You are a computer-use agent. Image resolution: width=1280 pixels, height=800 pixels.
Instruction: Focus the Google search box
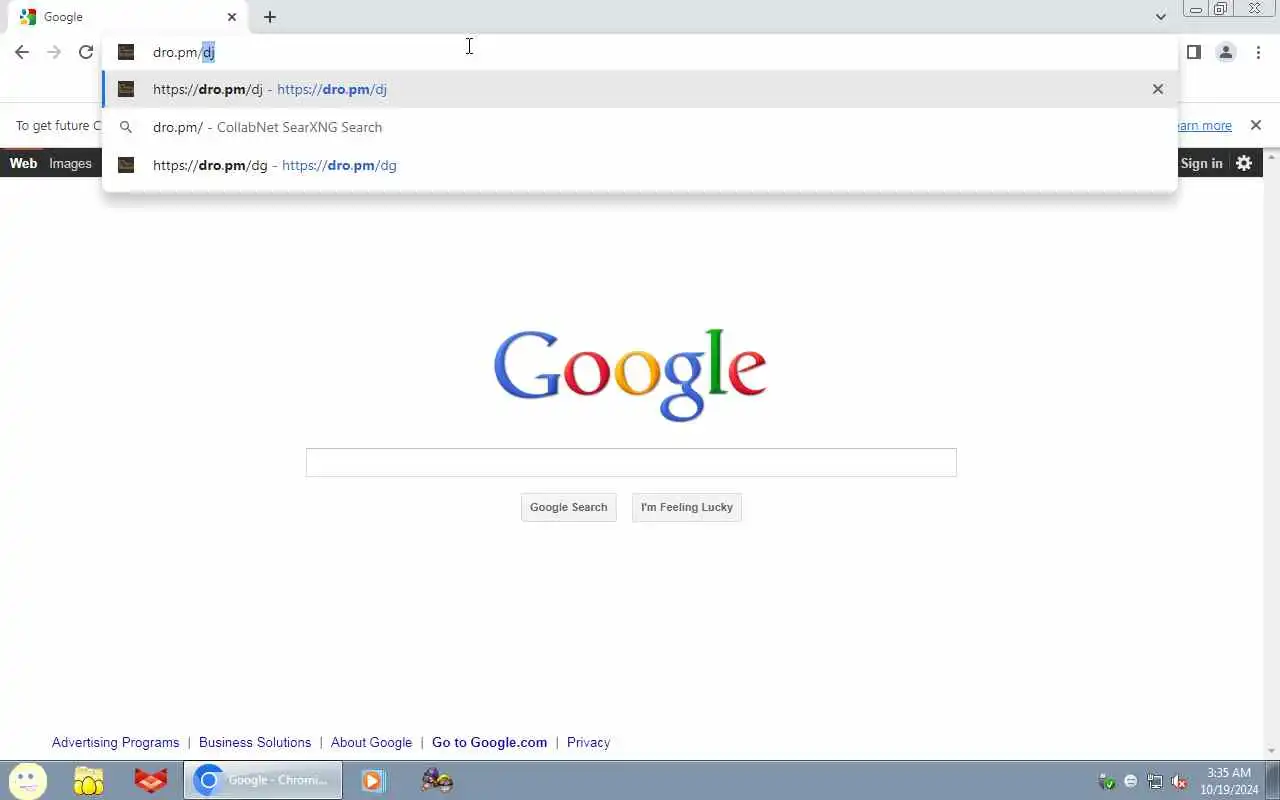(631, 462)
